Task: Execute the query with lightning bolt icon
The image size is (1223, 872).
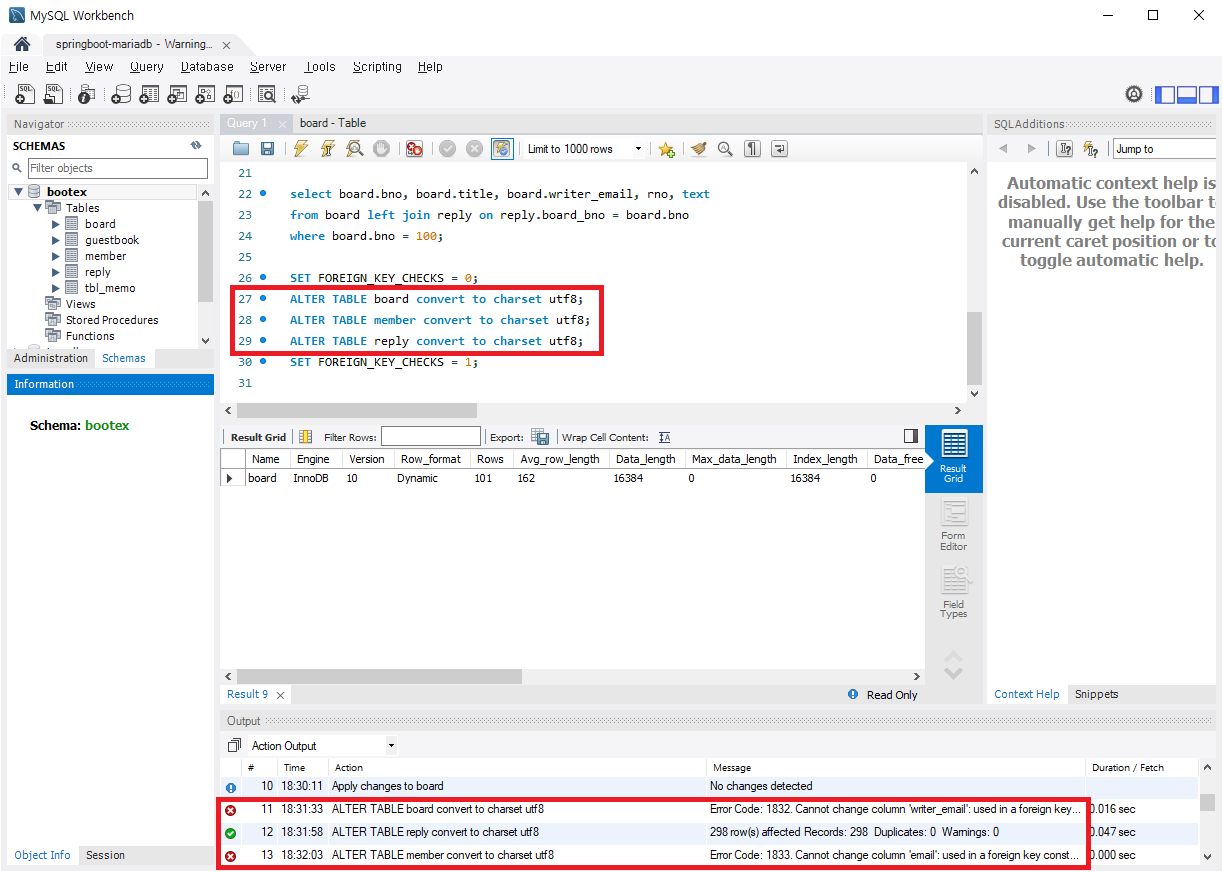Action: [301, 149]
